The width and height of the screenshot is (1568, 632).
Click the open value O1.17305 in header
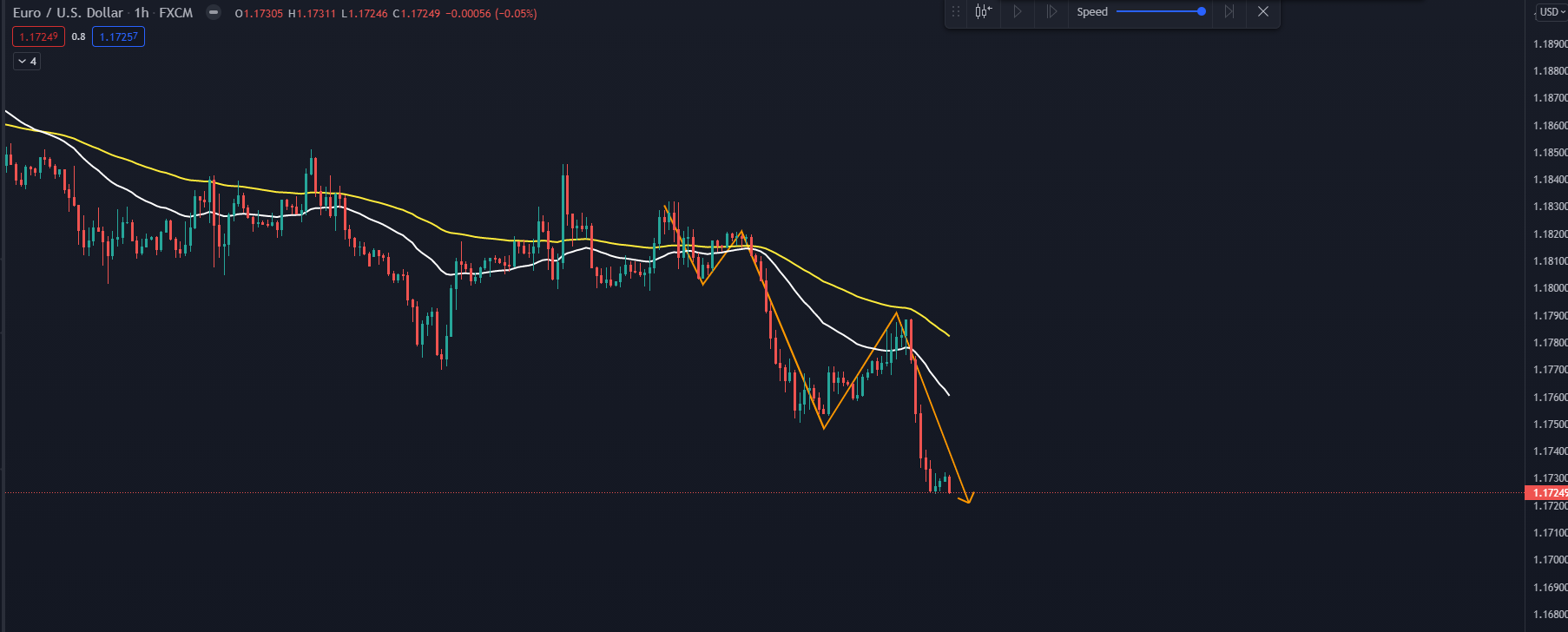[x=259, y=14]
